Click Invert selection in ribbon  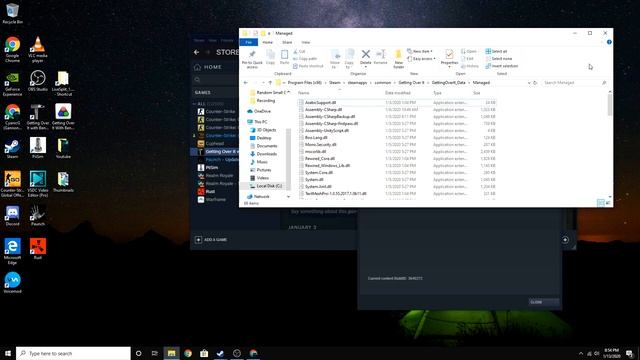(502, 66)
